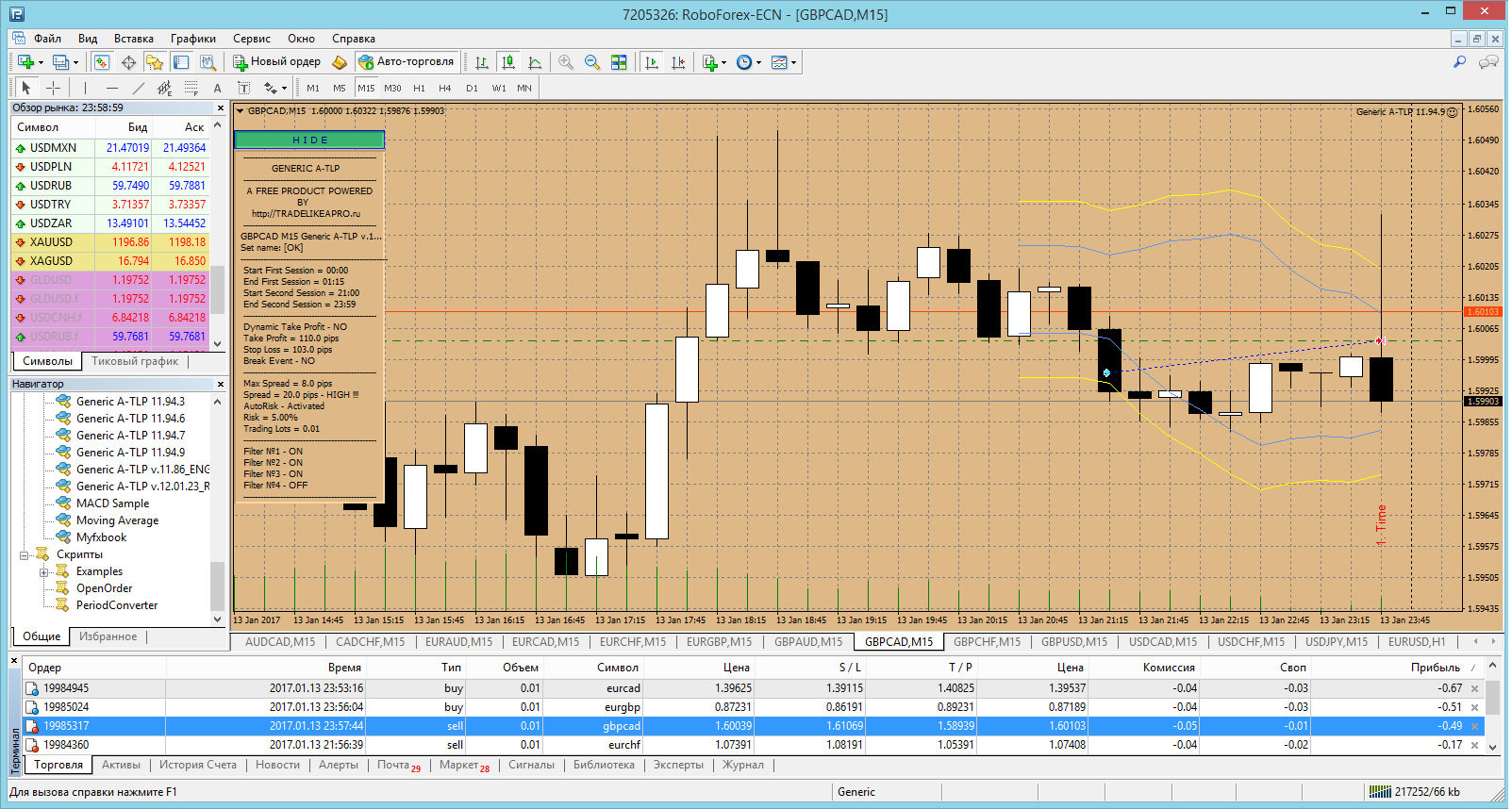Click the OpenOrder script icon
The width and height of the screenshot is (1512, 809).
(62, 587)
